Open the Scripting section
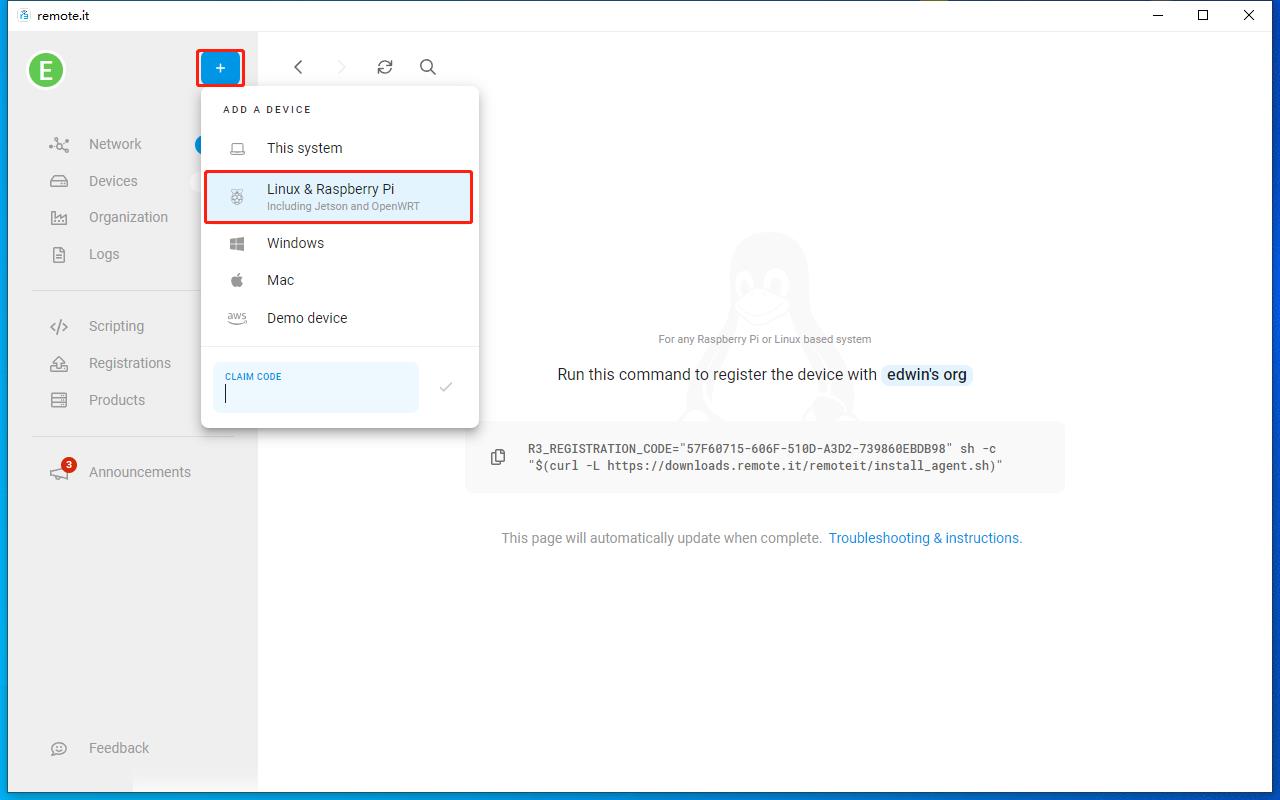This screenshot has height=800, width=1280. tap(116, 326)
